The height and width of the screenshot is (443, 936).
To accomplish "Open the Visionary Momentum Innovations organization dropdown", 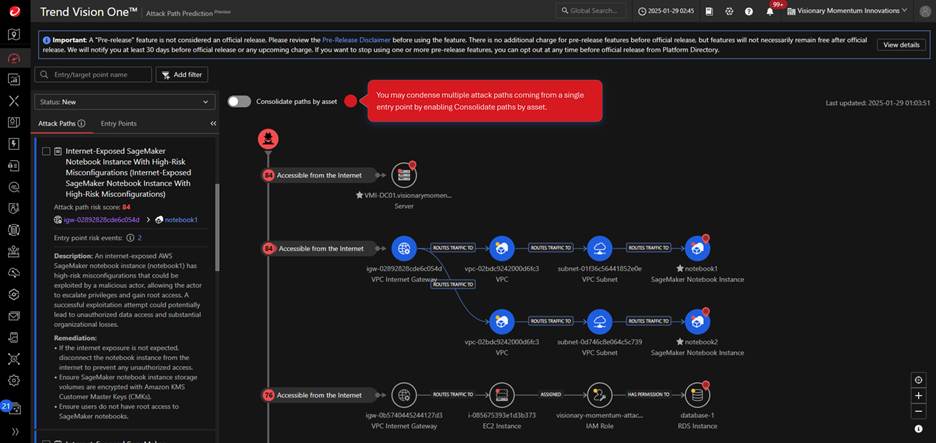I will (846, 11).
